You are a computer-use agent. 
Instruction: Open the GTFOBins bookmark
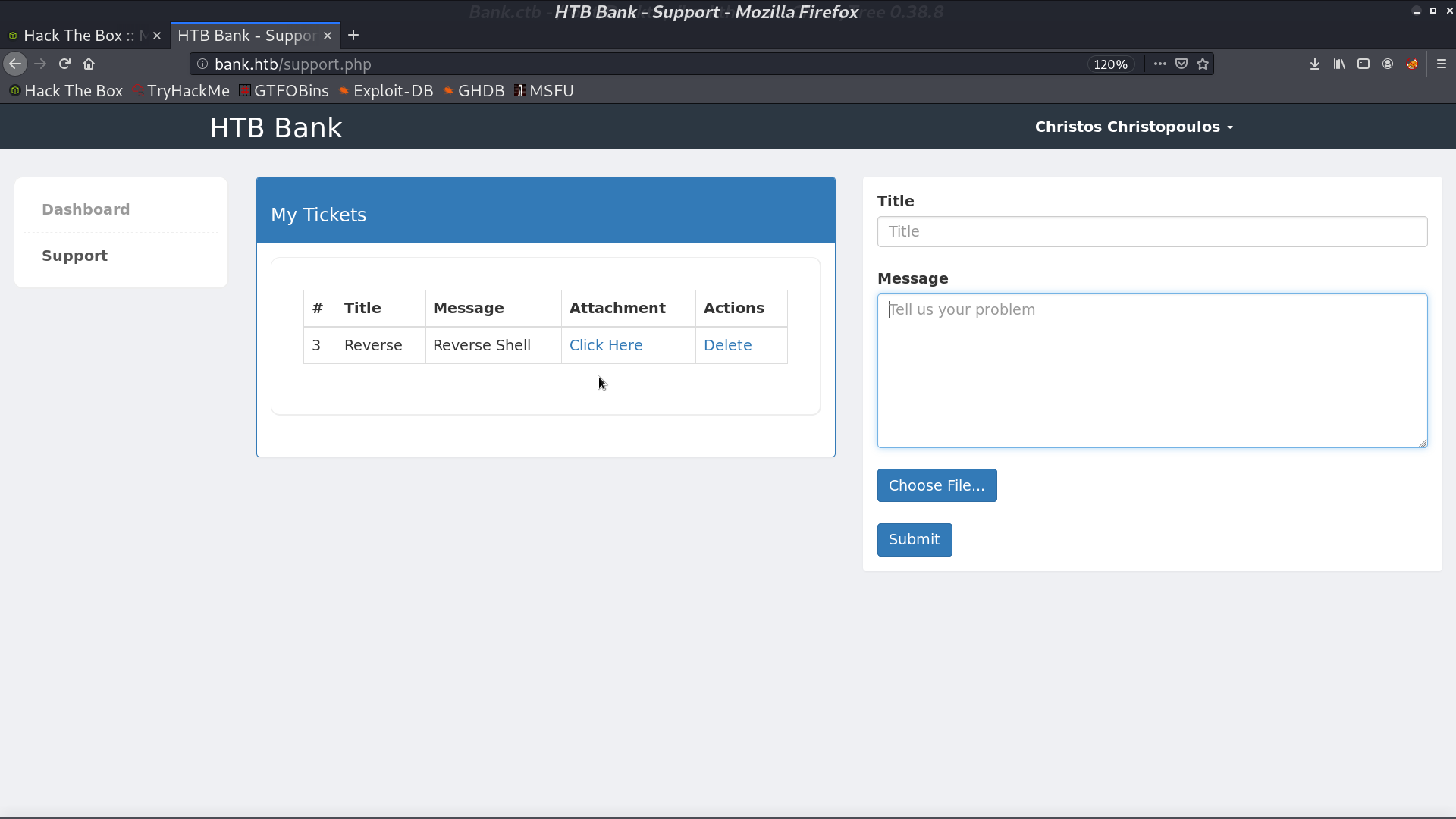(284, 91)
